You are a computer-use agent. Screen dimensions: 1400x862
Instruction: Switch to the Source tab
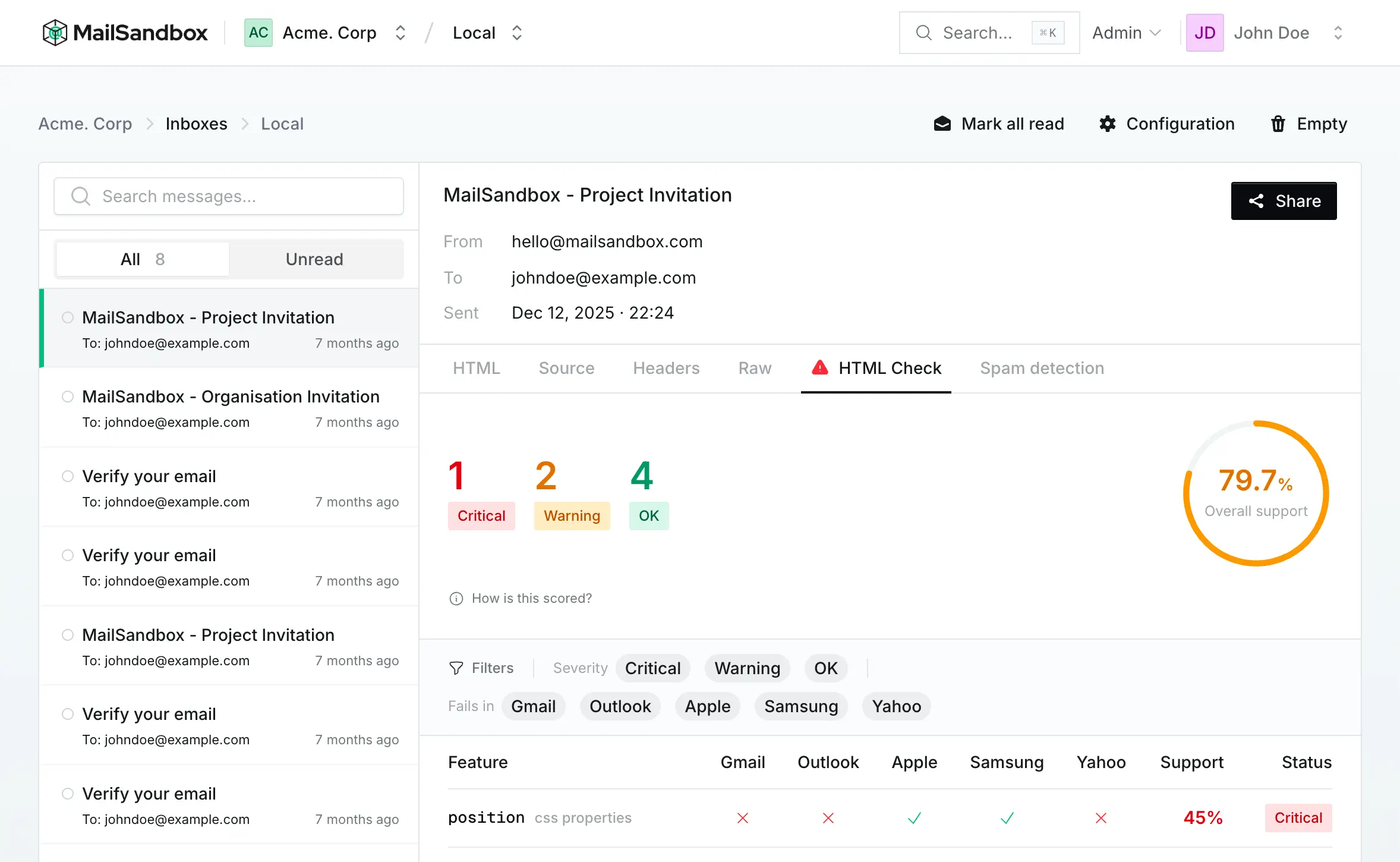tap(566, 368)
